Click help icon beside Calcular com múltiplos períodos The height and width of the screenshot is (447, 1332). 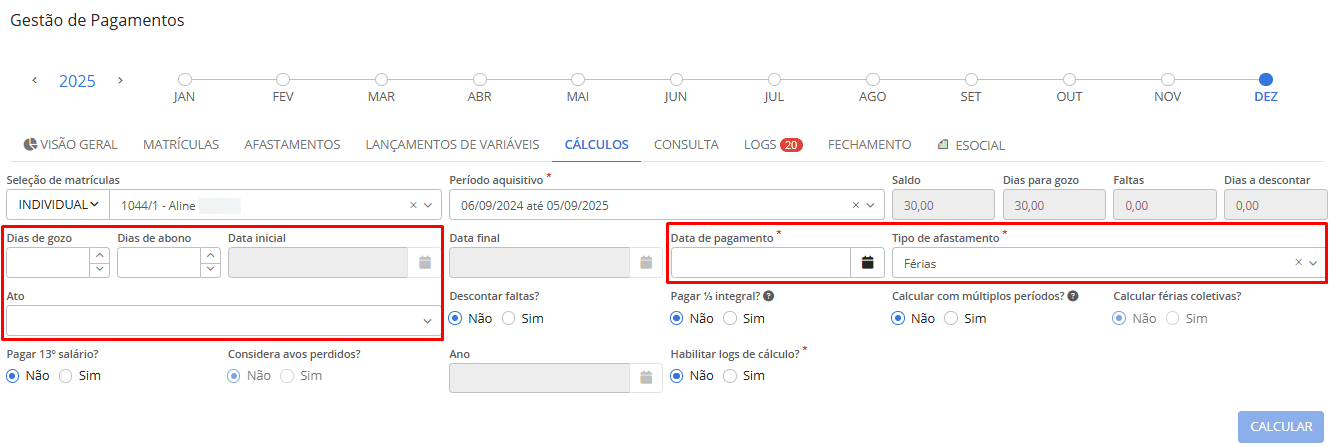(1073, 296)
